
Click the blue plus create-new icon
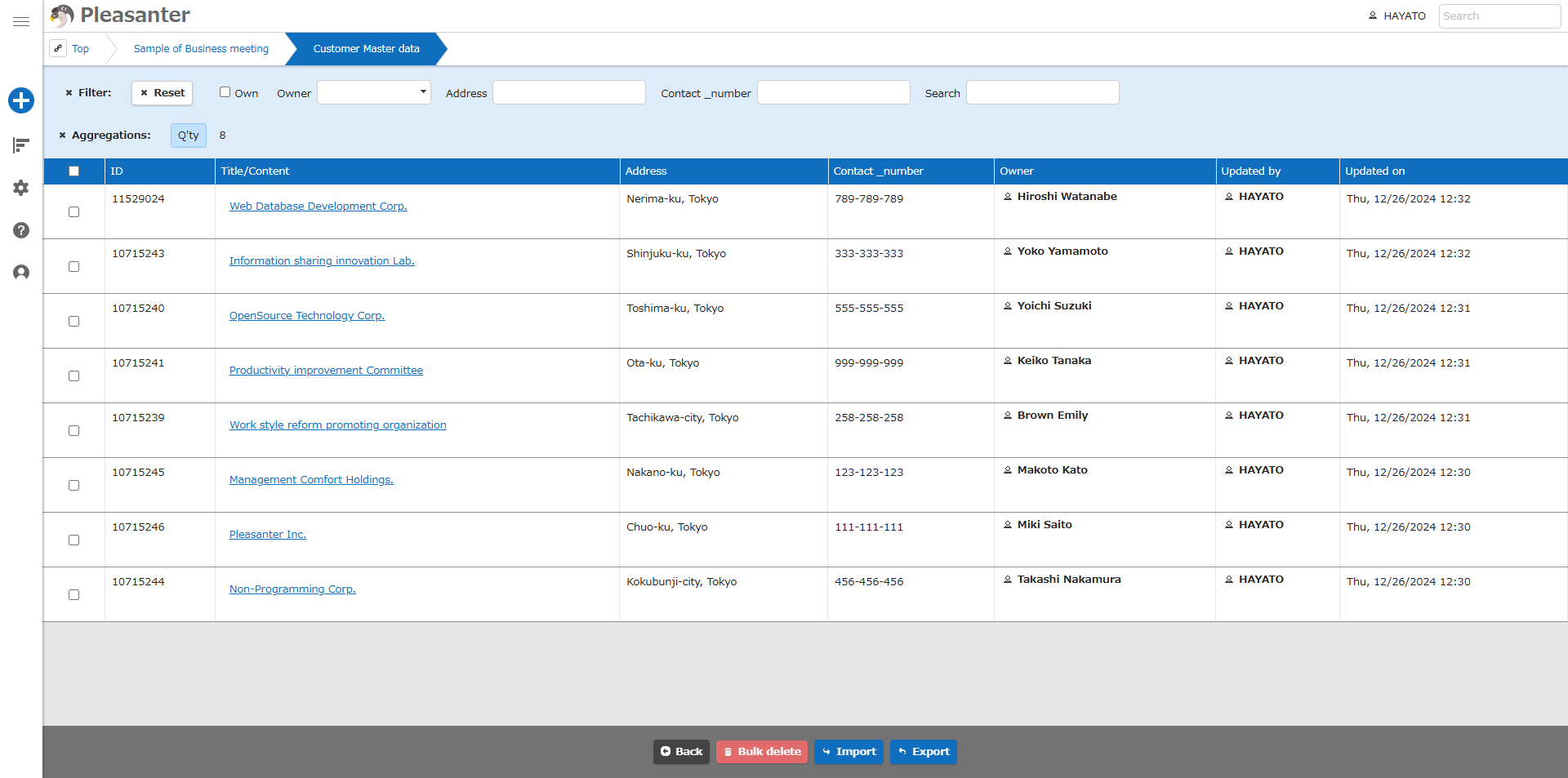[21, 100]
